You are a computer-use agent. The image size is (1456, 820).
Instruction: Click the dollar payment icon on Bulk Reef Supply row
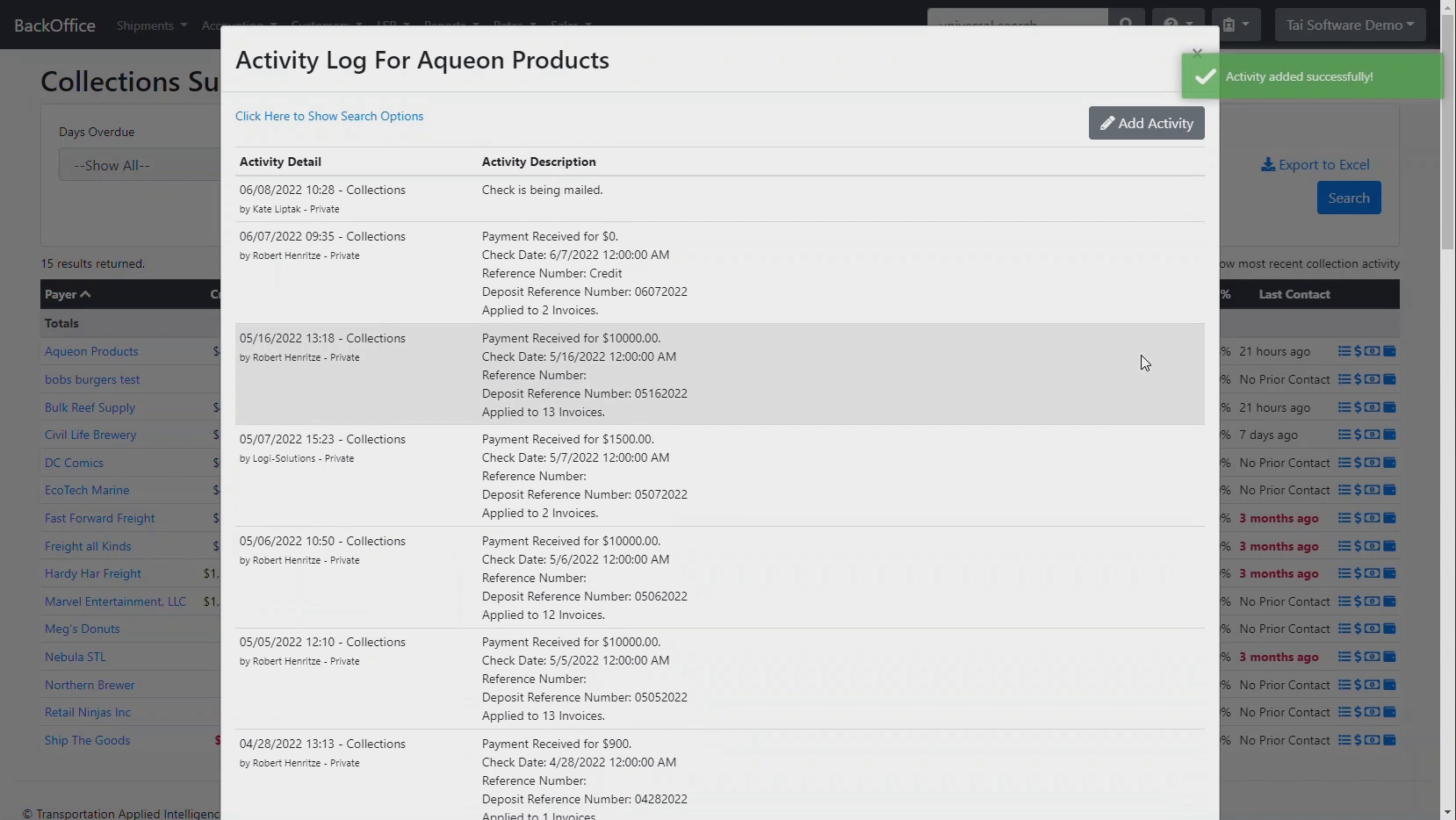[1359, 406]
